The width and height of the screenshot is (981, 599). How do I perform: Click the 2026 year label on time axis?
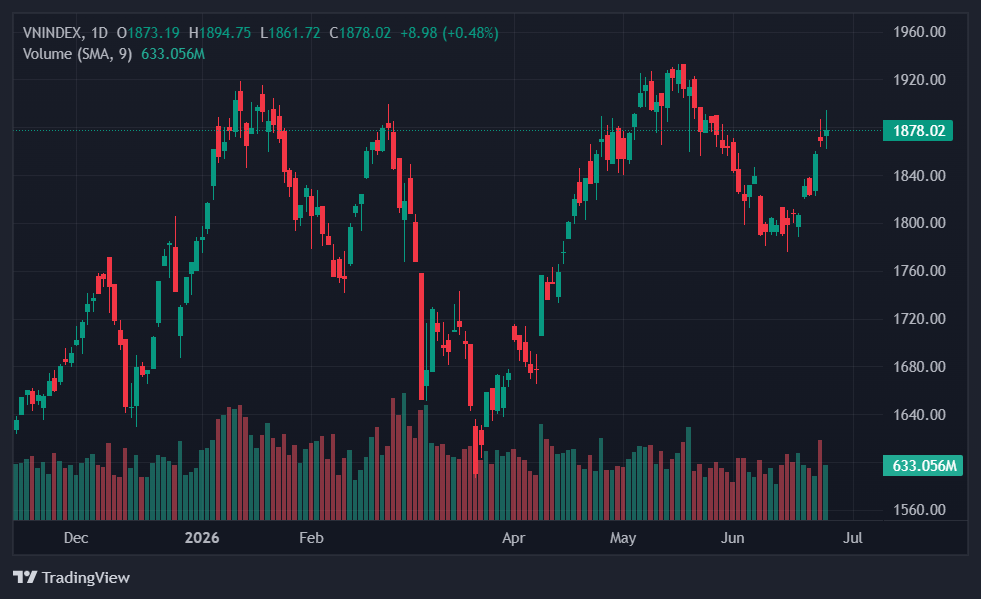[202, 538]
